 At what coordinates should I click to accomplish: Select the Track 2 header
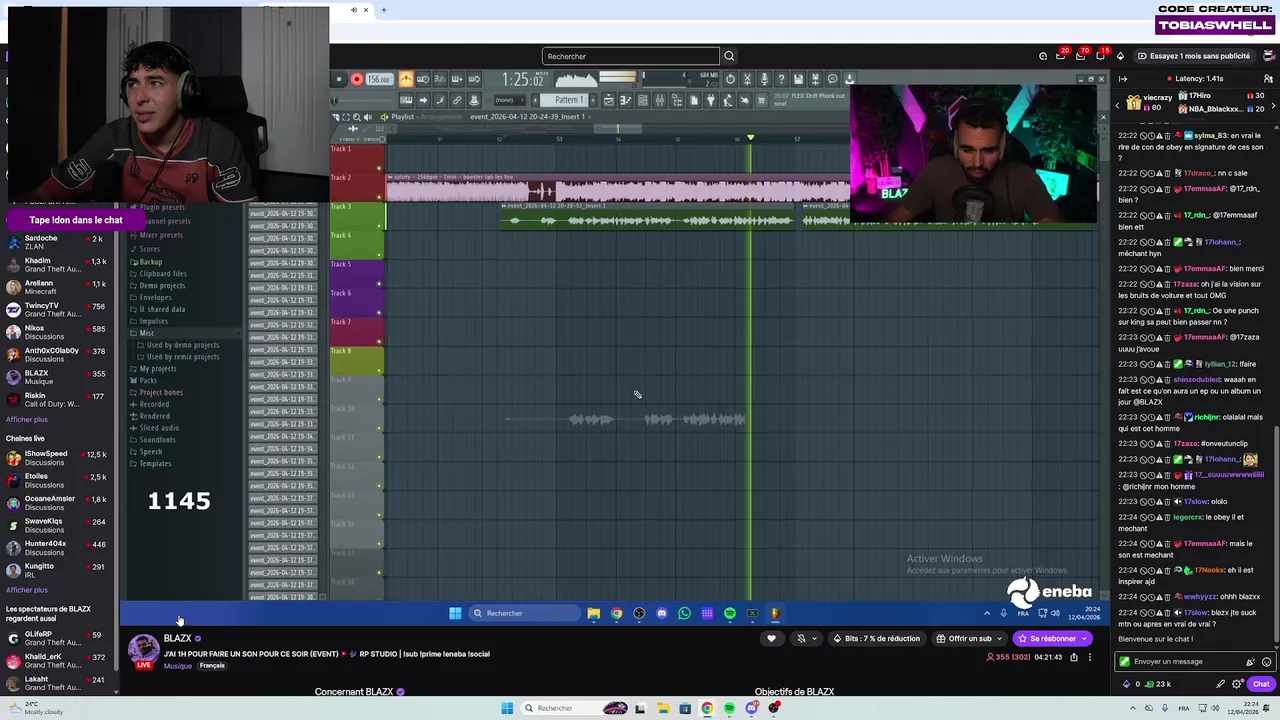(x=357, y=187)
